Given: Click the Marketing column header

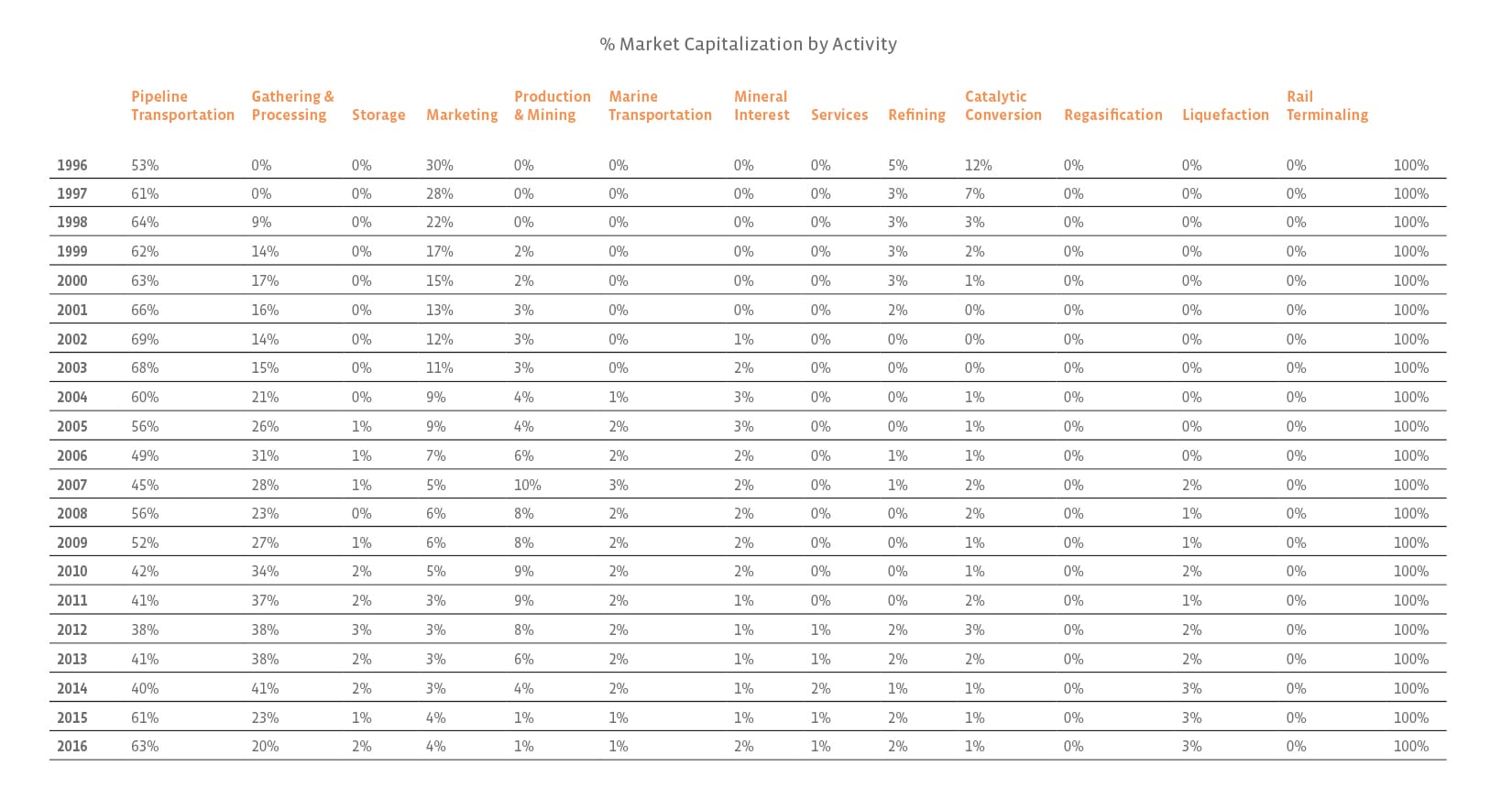Looking at the screenshot, I should coord(462,115).
